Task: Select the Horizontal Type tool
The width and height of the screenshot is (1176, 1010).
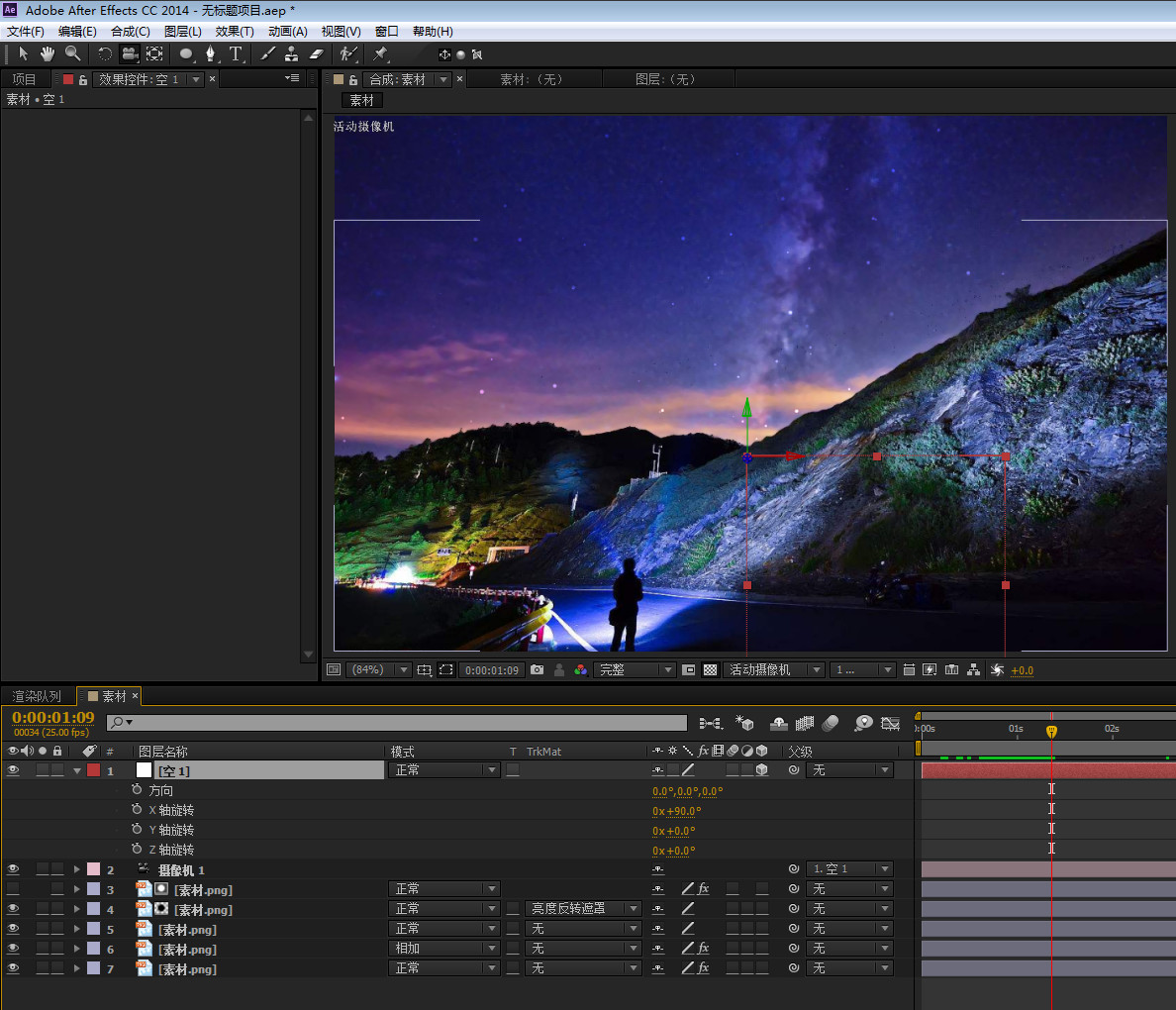Action: 236,53
